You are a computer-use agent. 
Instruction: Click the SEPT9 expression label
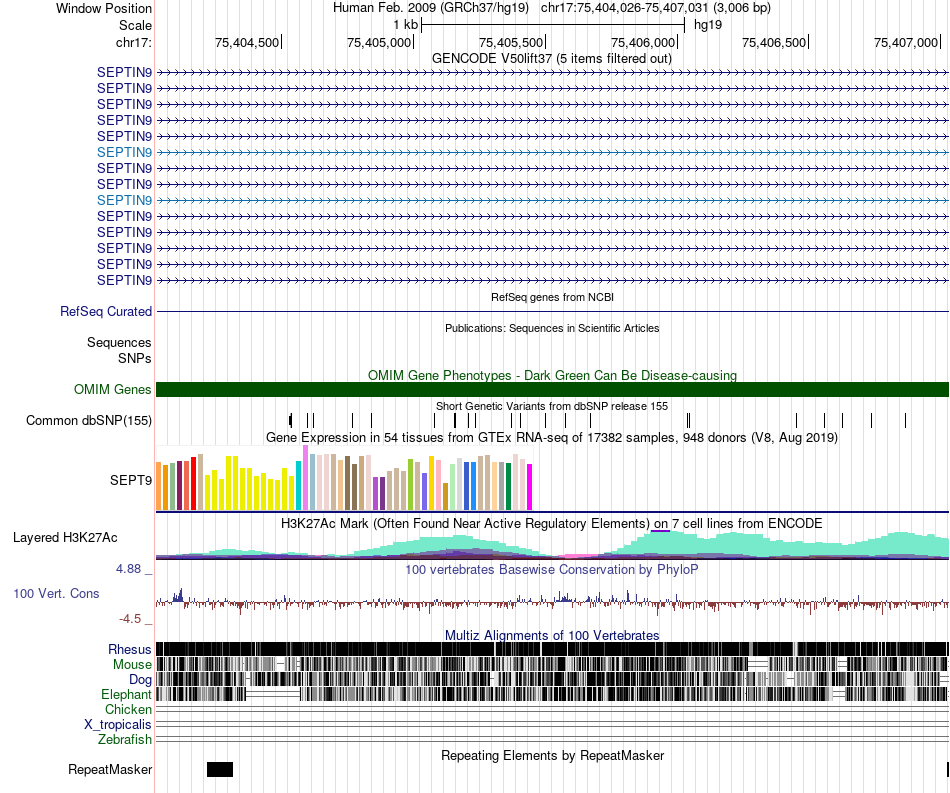[130, 480]
